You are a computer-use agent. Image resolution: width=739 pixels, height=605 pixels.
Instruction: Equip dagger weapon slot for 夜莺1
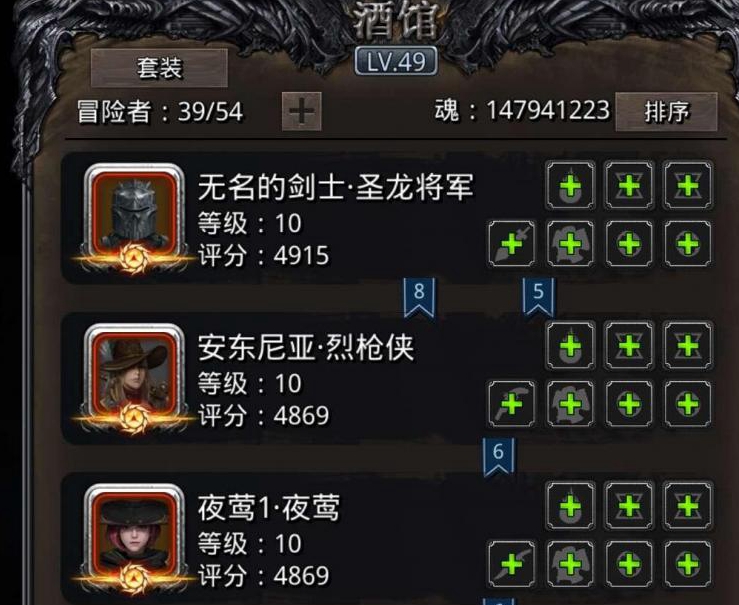512,564
